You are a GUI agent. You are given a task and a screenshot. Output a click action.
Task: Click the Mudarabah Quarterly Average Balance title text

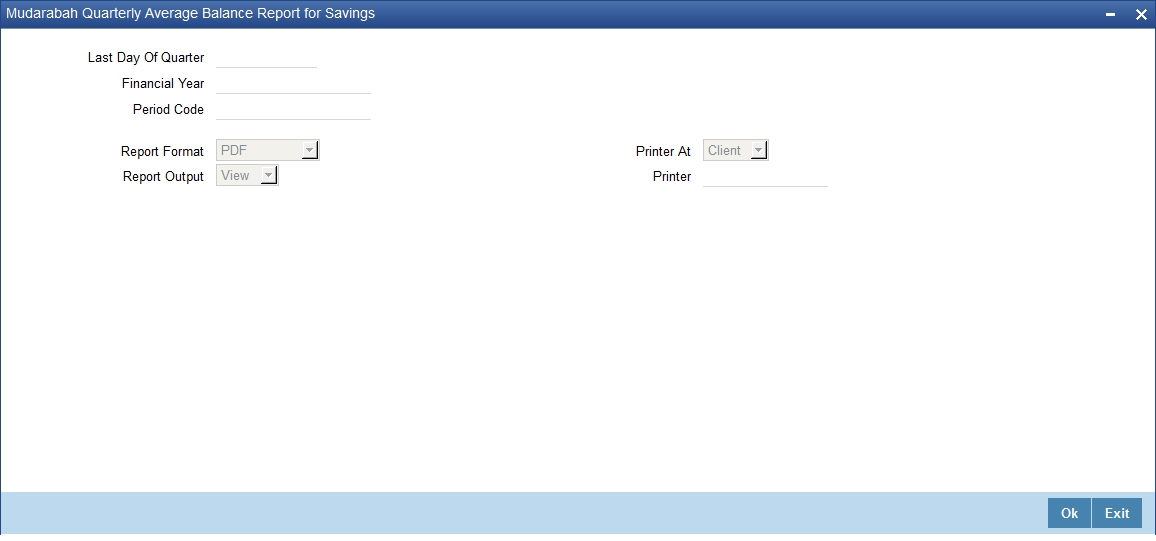pos(190,13)
